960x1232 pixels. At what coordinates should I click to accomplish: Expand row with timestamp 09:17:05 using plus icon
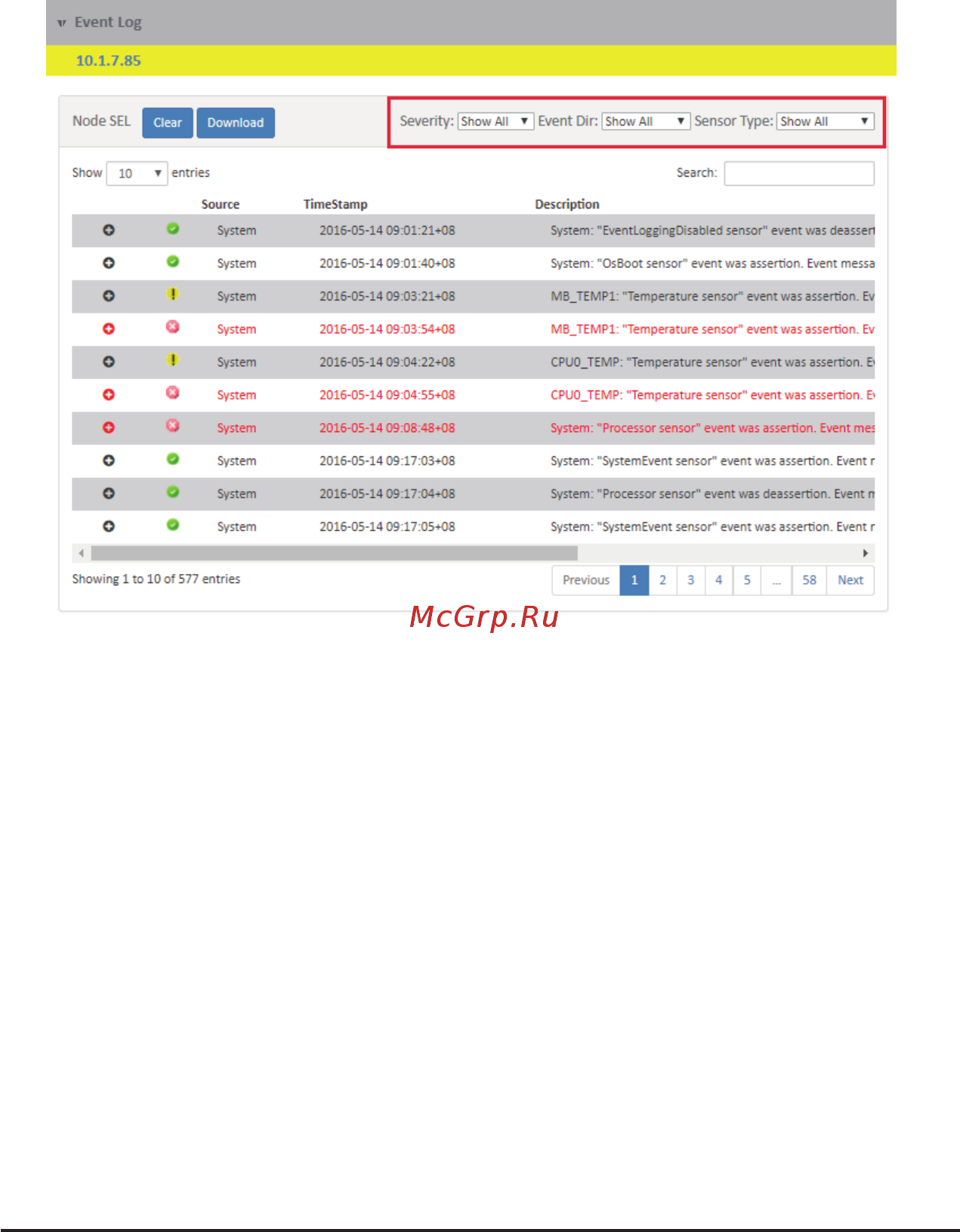tap(109, 526)
